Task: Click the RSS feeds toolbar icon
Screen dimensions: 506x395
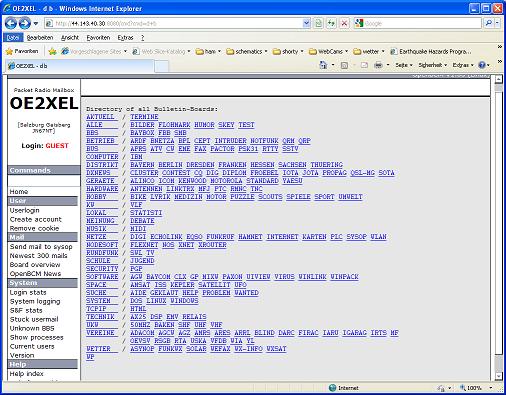Action: [344, 65]
